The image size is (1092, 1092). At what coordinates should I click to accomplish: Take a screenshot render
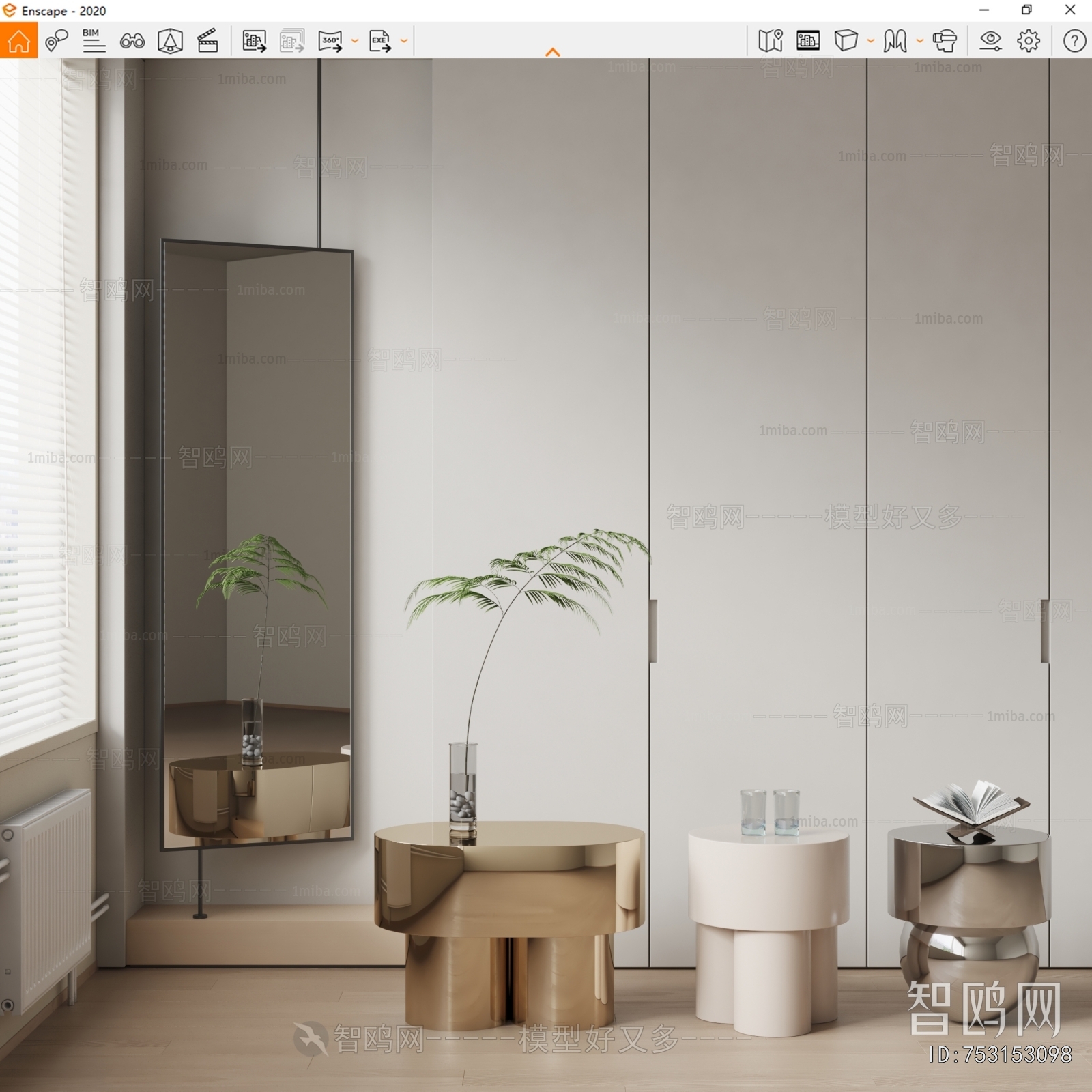[254, 41]
